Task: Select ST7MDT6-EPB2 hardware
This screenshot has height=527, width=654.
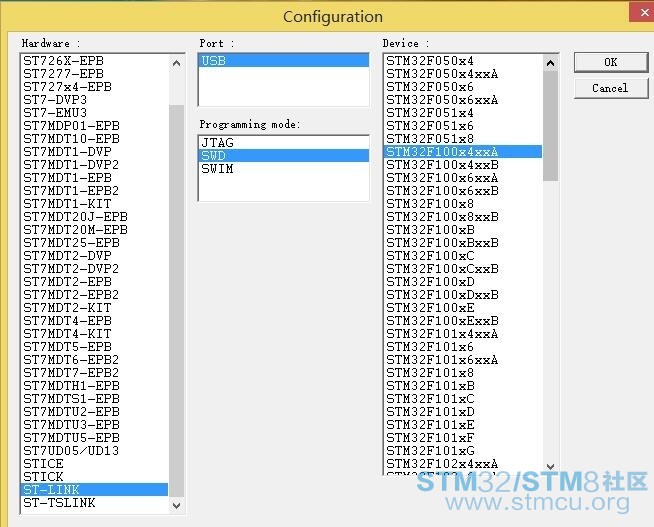Action: point(94,359)
